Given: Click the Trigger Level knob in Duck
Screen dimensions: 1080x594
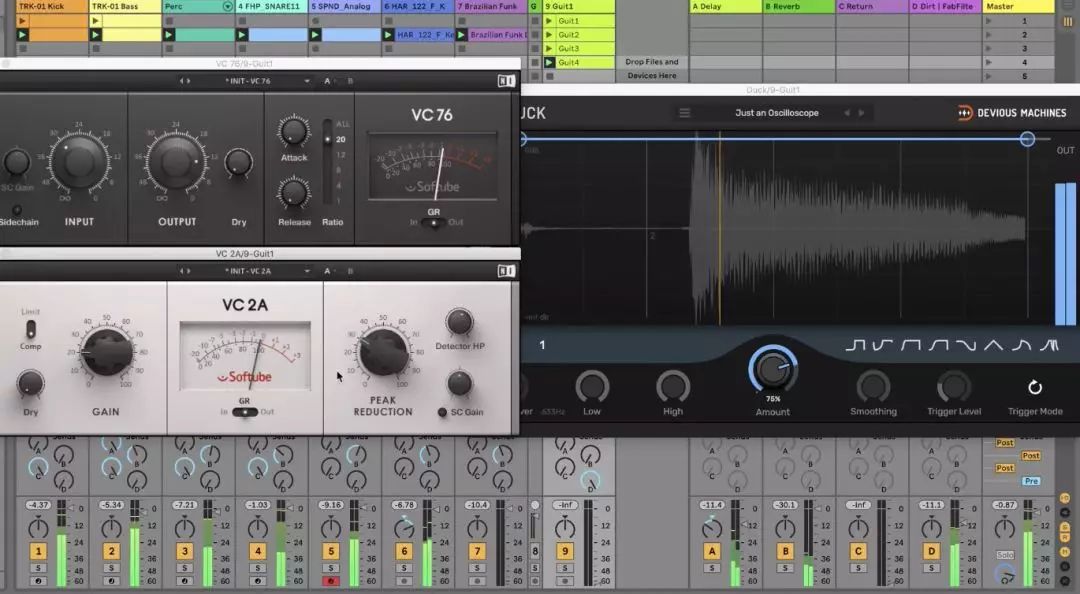Looking at the screenshot, I should pos(954,387).
